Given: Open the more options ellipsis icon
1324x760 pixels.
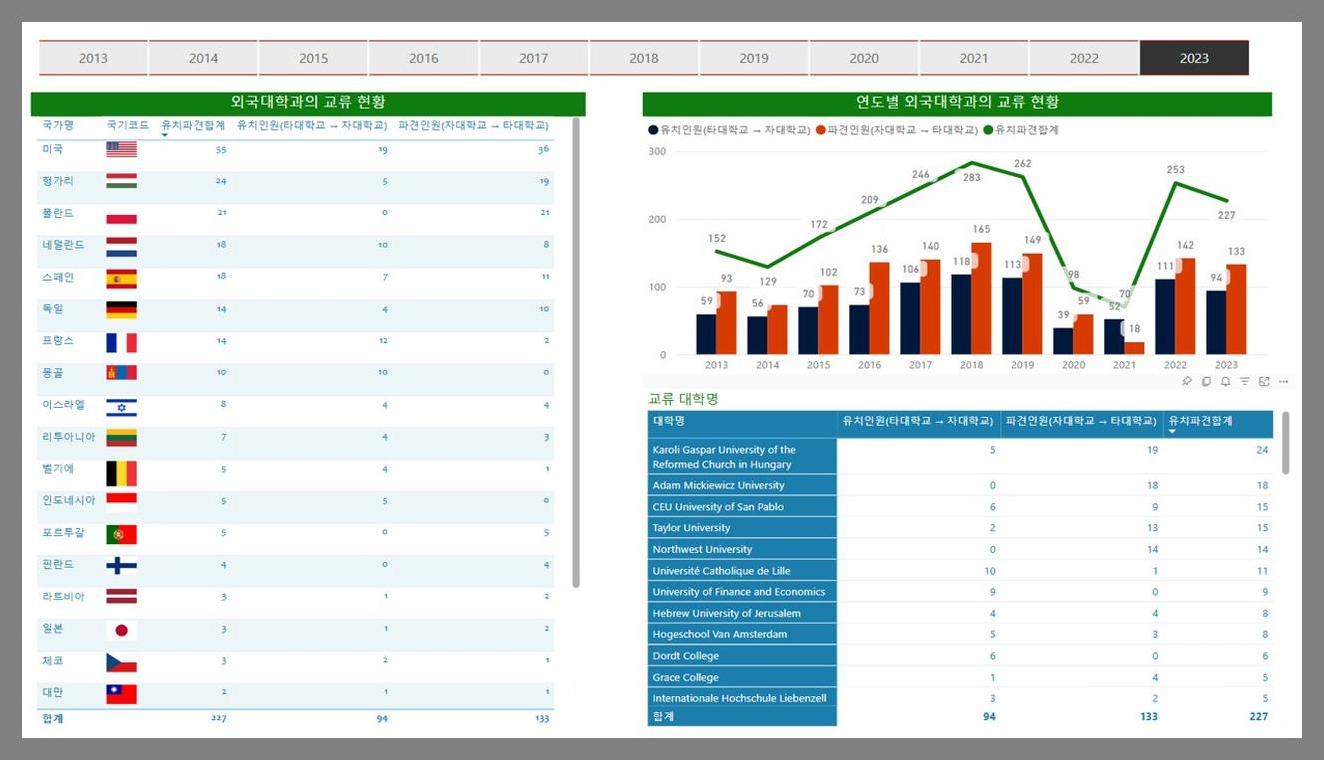Looking at the screenshot, I should coord(1284,381).
